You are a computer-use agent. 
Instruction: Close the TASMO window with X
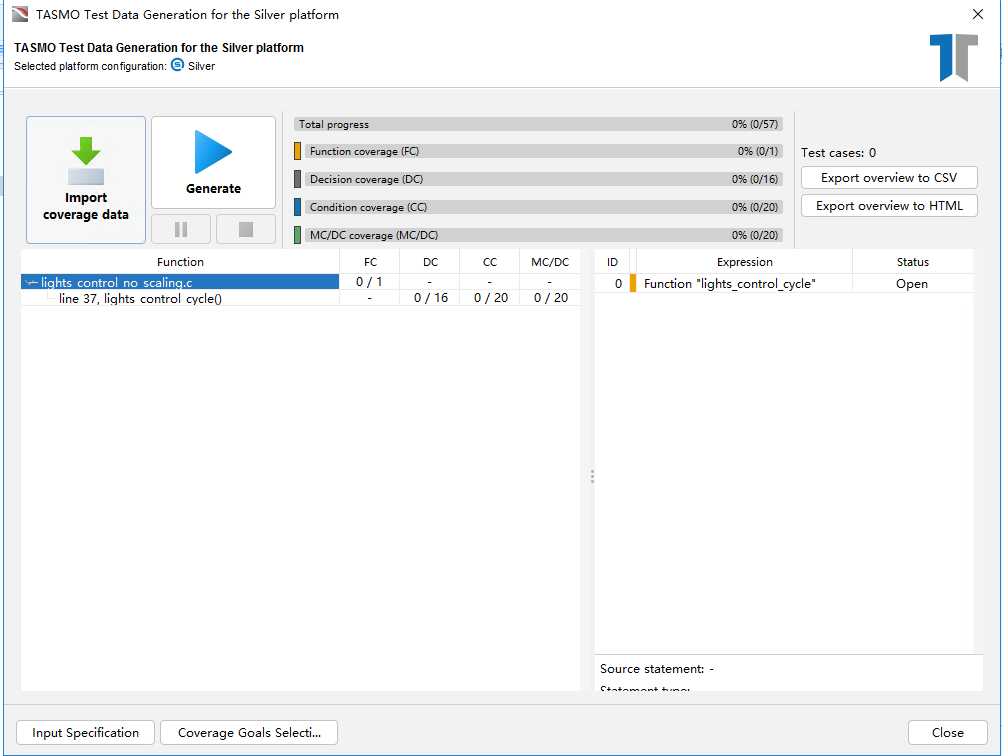978,14
